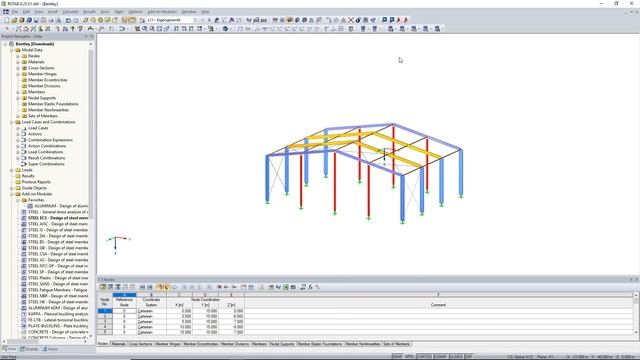The width and height of the screenshot is (640, 360).
Task: Expand the Nodes tree item
Action: [18, 56]
